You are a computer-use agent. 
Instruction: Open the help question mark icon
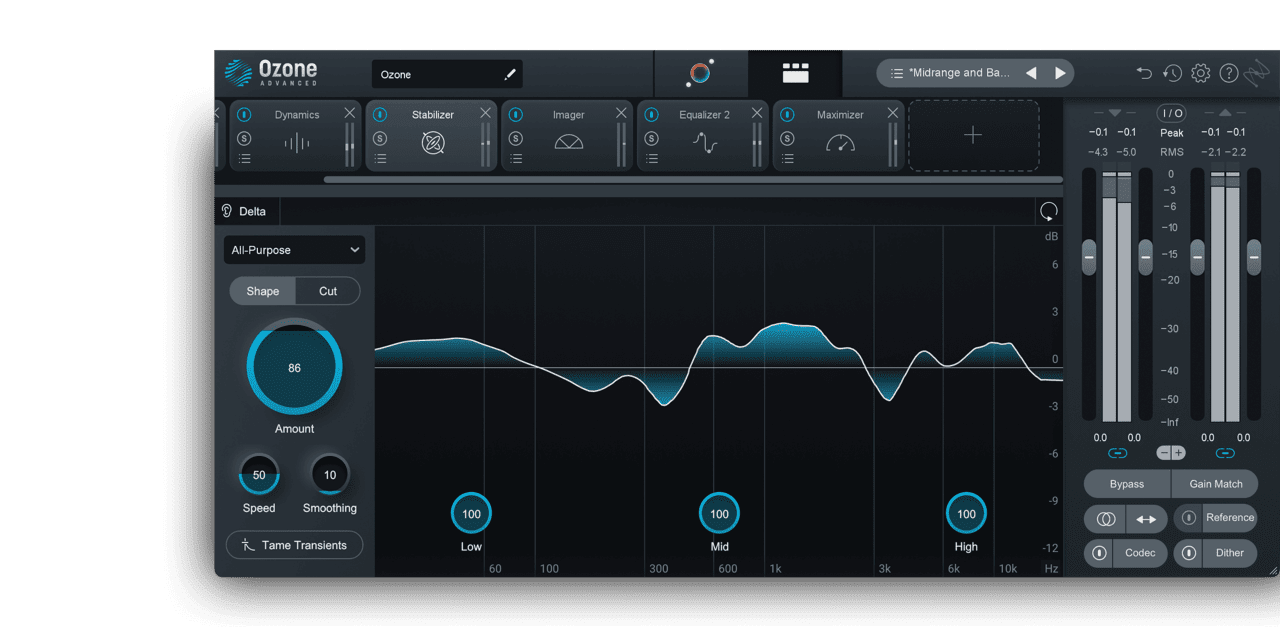1229,73
